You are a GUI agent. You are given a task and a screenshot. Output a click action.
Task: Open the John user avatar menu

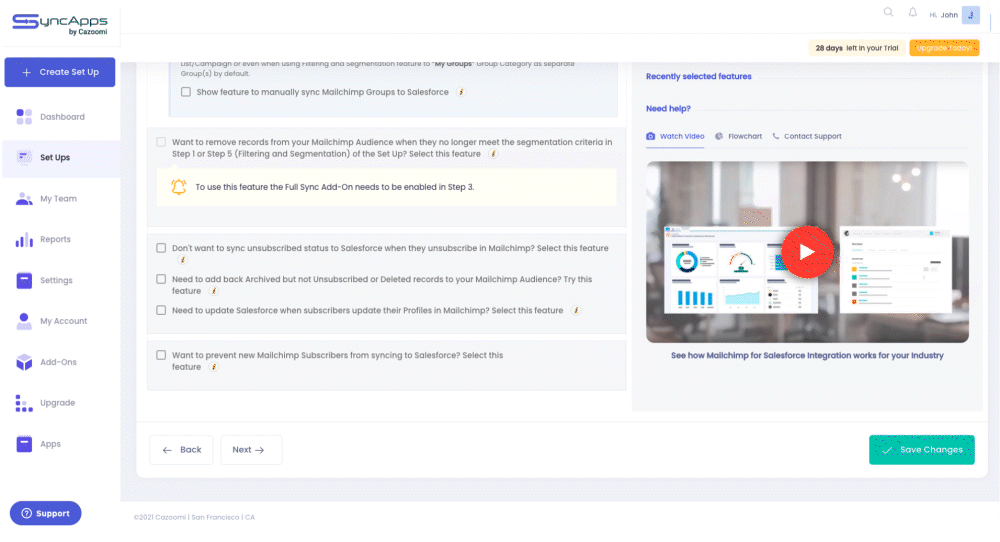coord(971,15)
